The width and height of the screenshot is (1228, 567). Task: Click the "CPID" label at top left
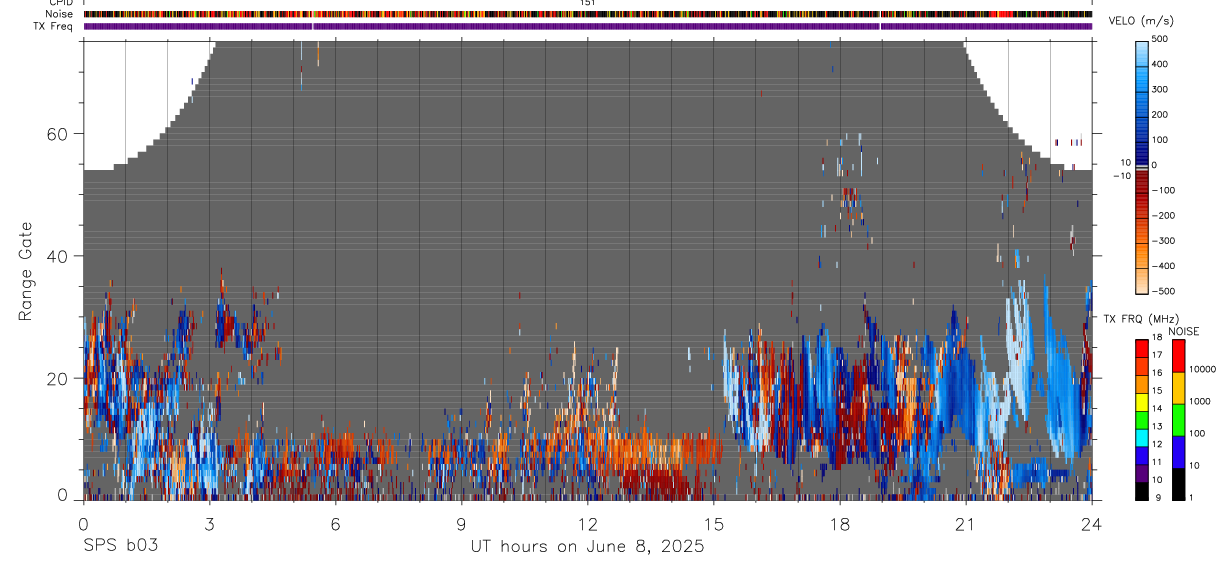click(x=61, y=3)
